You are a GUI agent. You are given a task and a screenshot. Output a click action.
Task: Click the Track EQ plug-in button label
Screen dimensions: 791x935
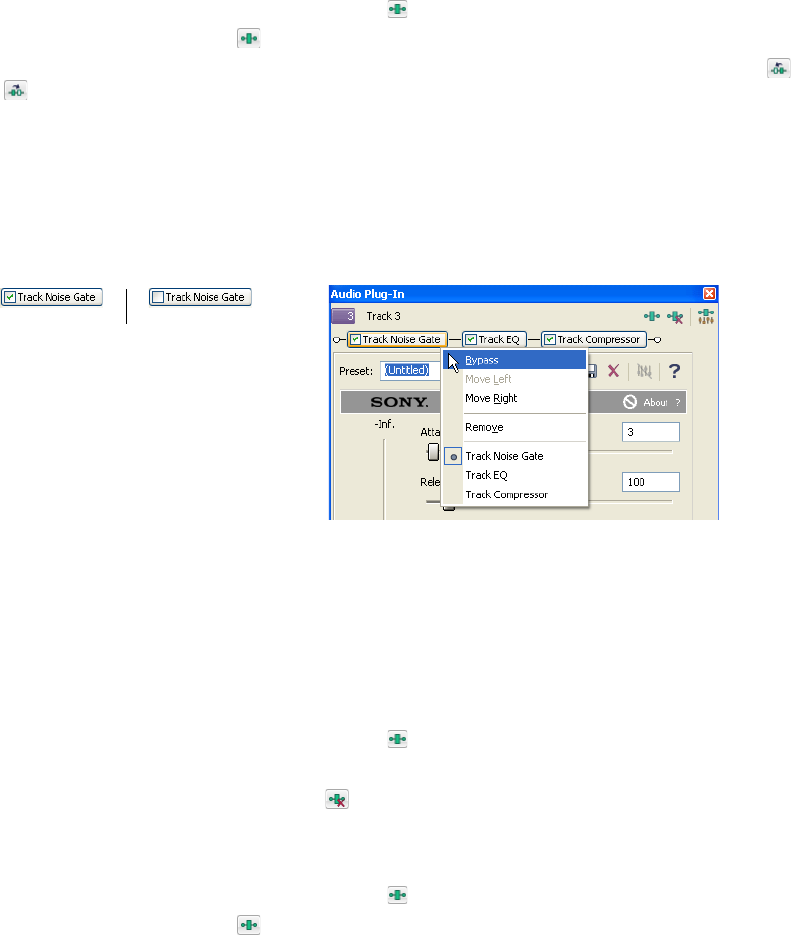(499, 339)
